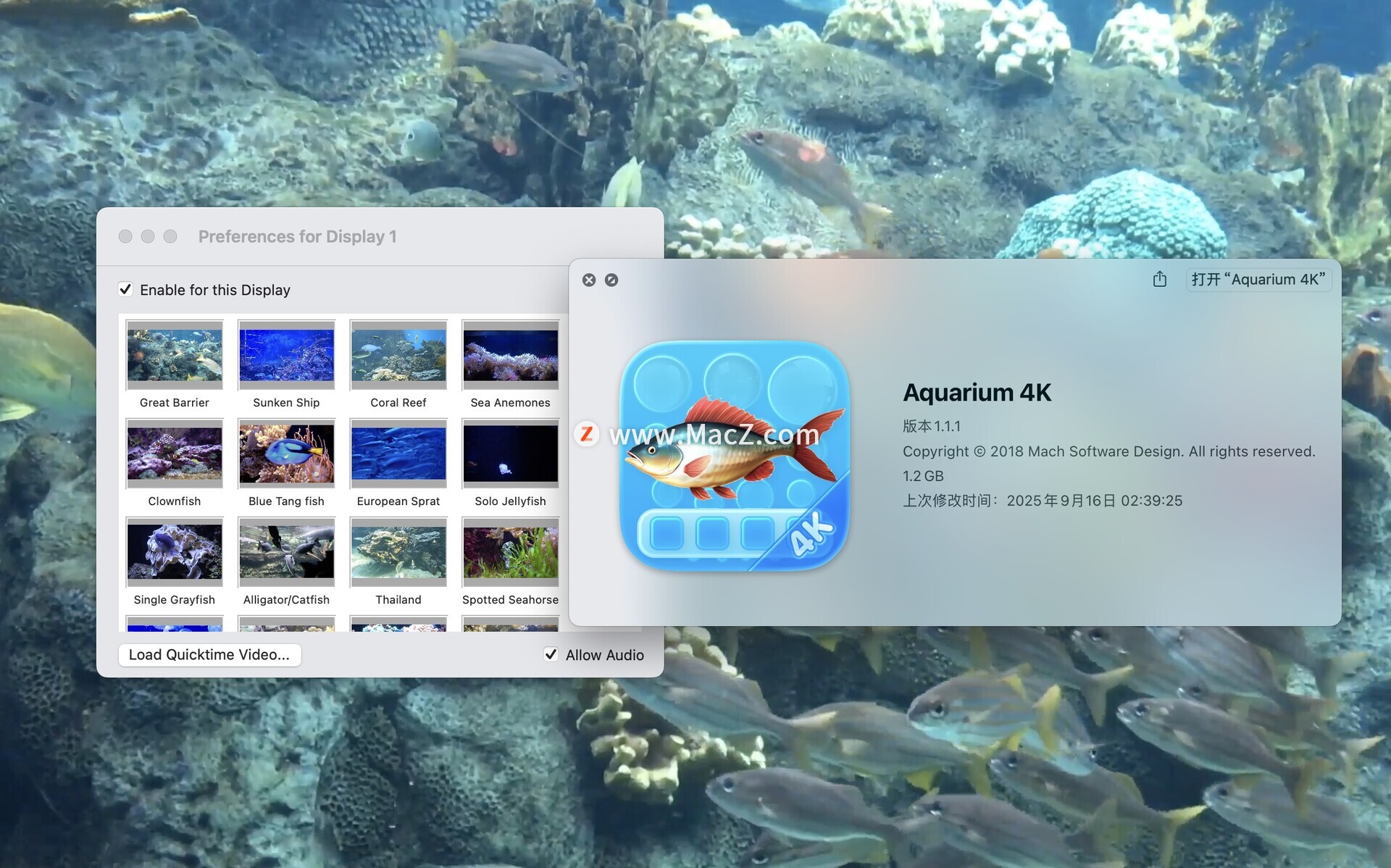
Task: Select the Sea Anemones thumbnail
Action: 510,355
